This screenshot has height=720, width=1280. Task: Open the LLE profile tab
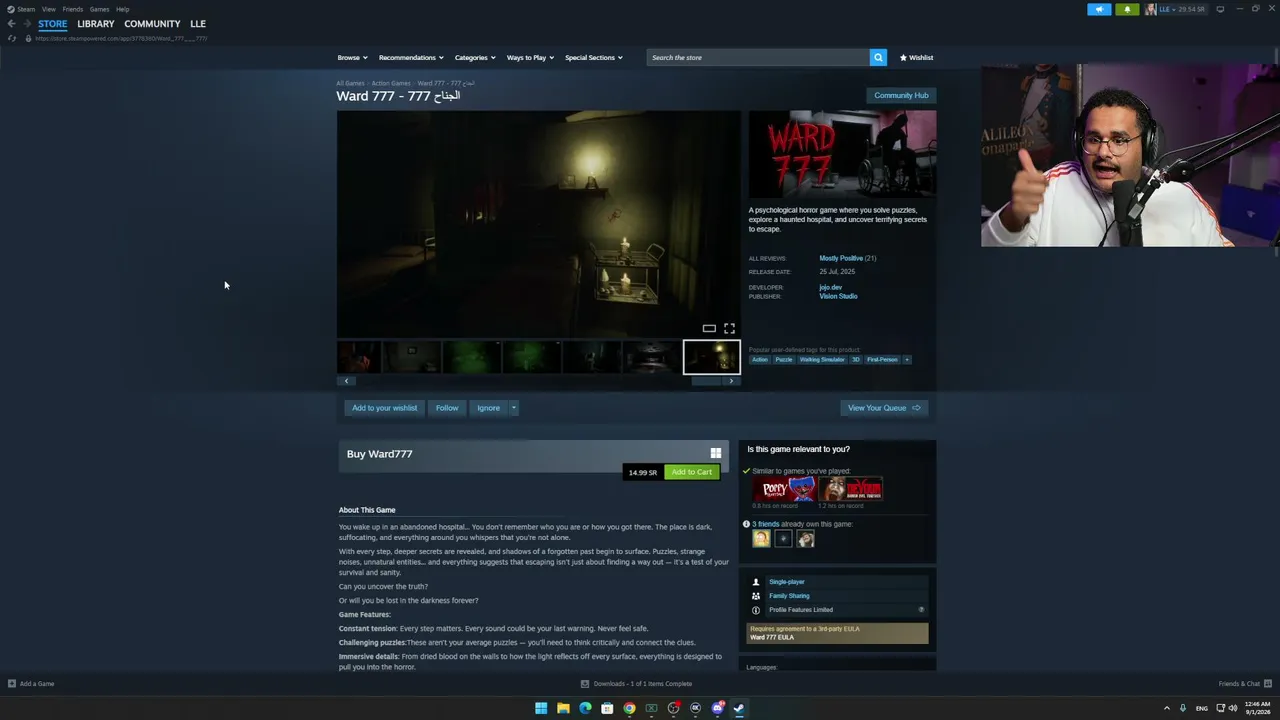tap(198, 24)
